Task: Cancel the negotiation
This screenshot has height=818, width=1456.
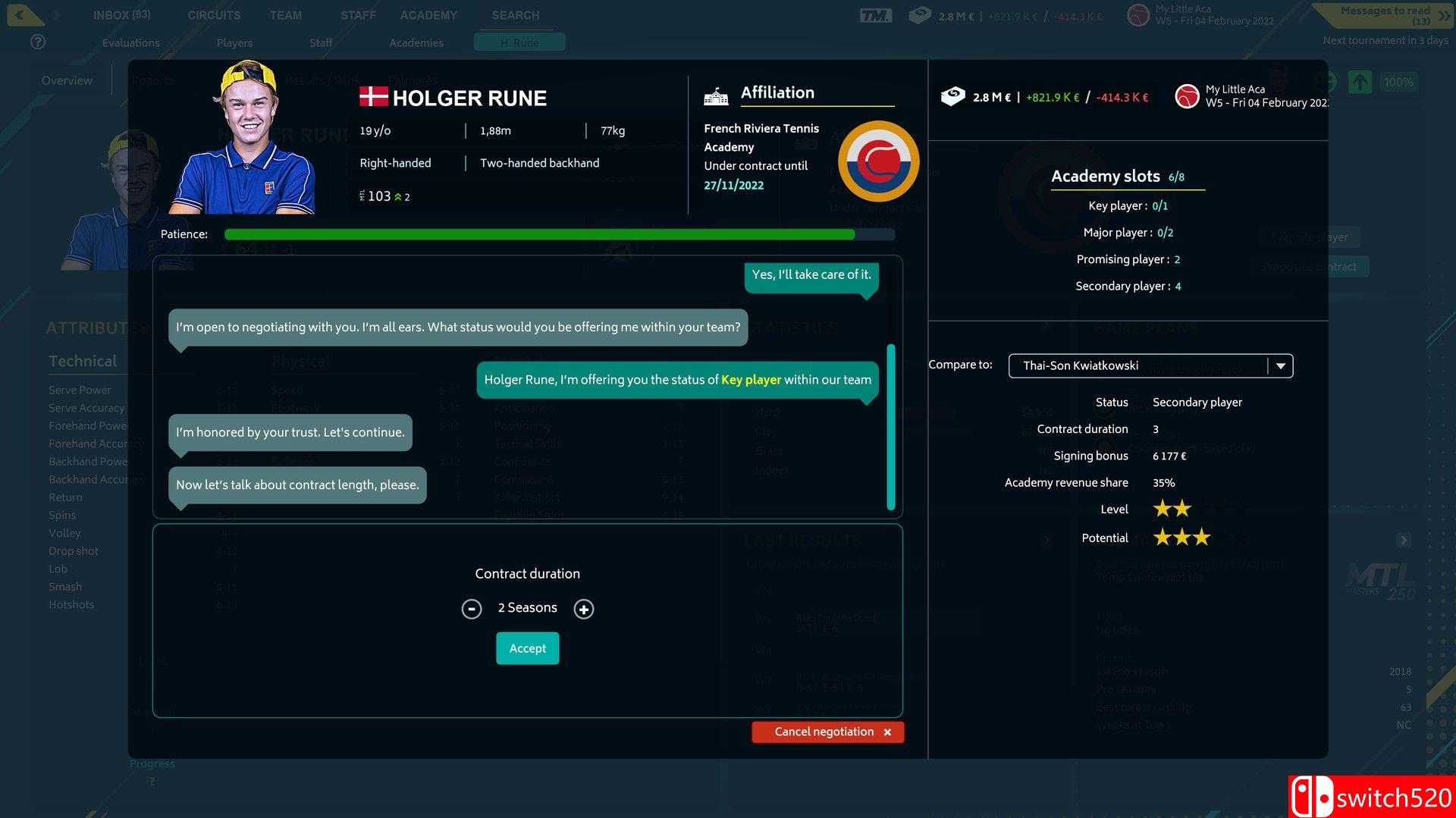Action: coord(827,732)
